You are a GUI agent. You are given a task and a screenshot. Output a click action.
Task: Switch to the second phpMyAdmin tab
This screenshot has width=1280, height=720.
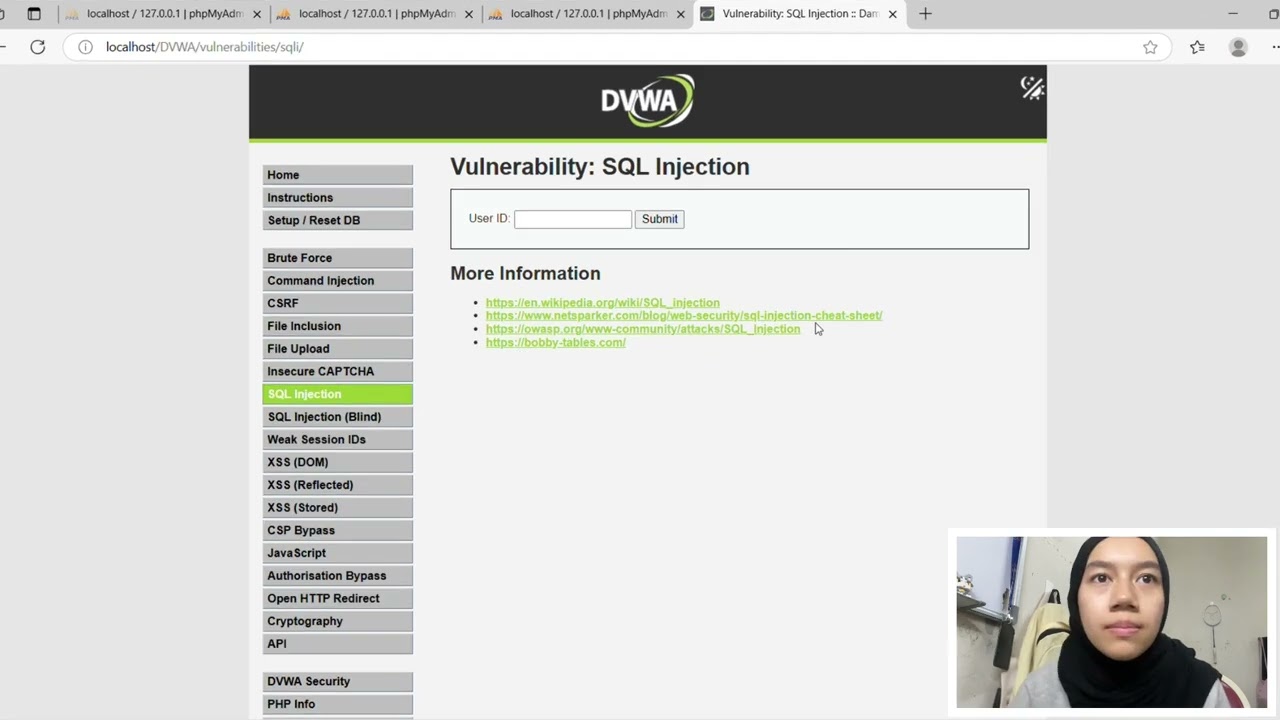click(374, 14)
